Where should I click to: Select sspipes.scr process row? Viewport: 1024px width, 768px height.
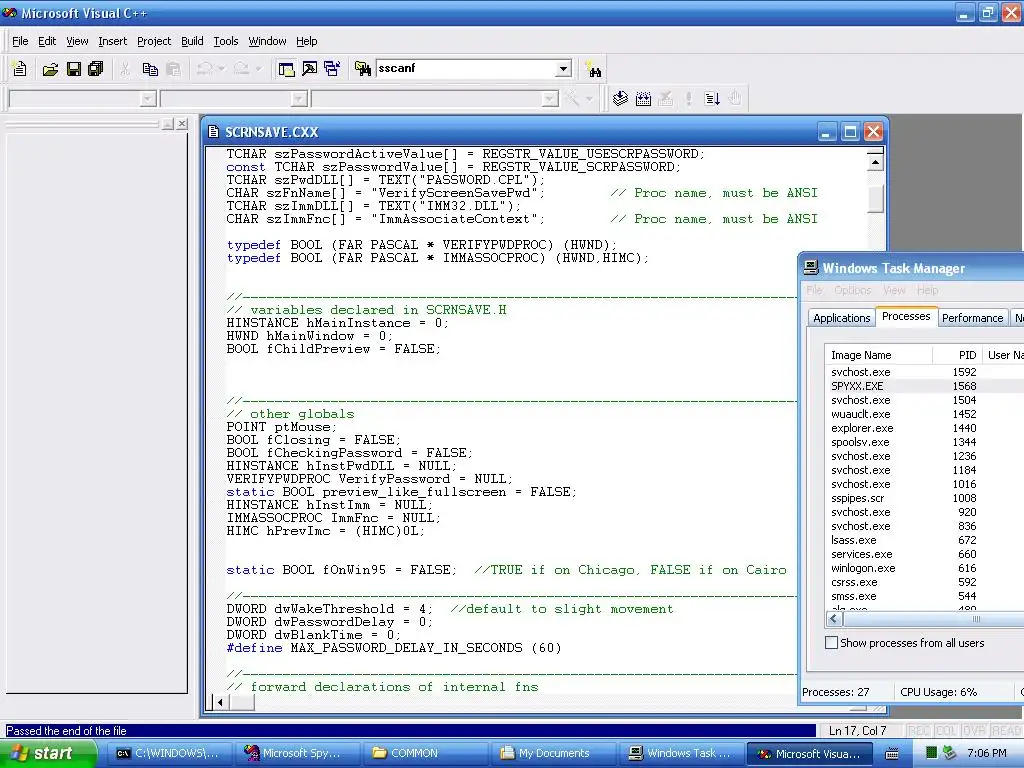click(924, 498)
